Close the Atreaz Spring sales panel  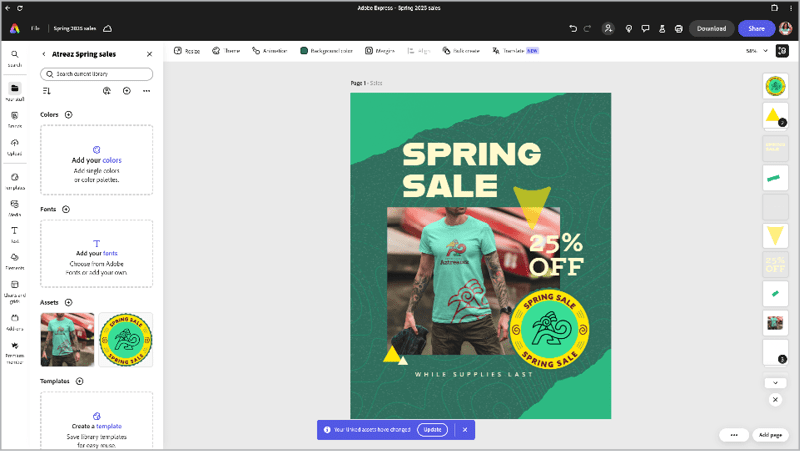point(149,54)
